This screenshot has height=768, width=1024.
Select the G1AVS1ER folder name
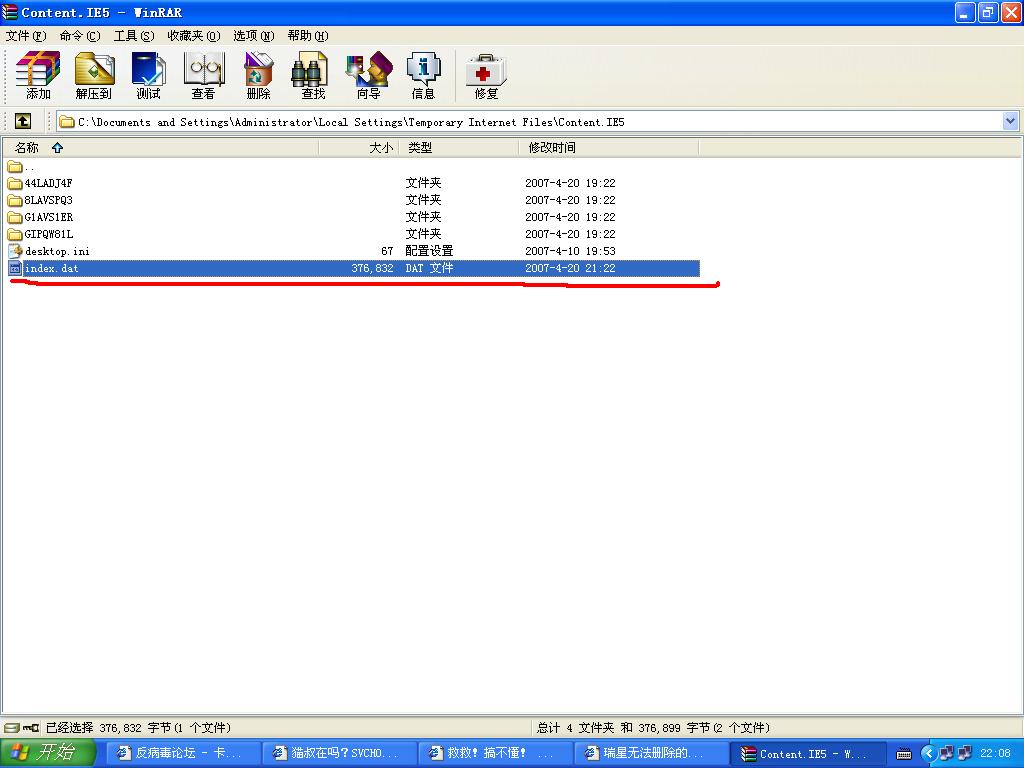click(49, 217)
